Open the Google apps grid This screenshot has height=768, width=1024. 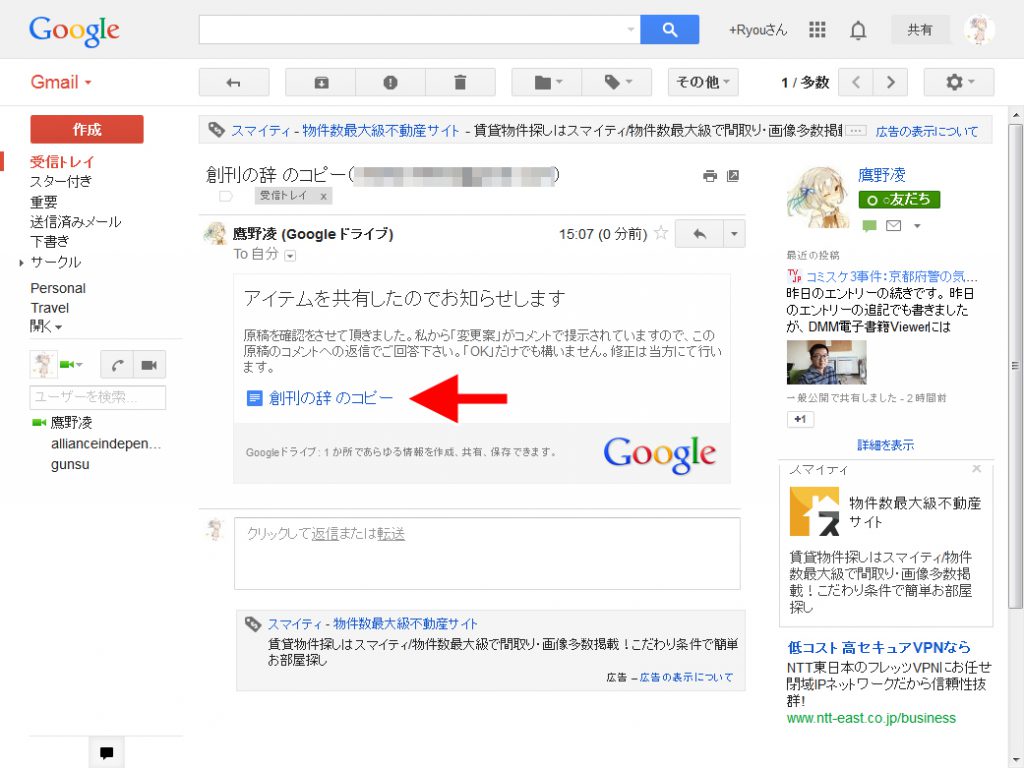(x=817, y=29)
